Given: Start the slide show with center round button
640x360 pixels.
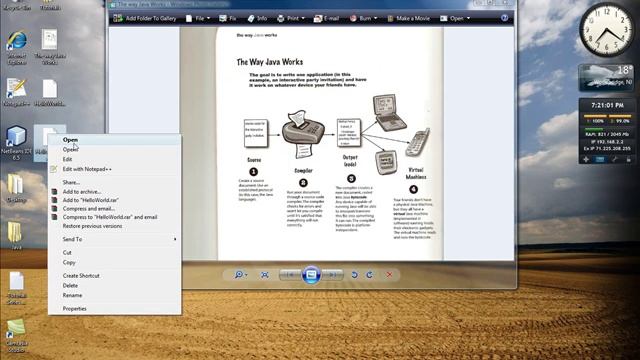Looking at the screenshot, I should coord(311,275).
